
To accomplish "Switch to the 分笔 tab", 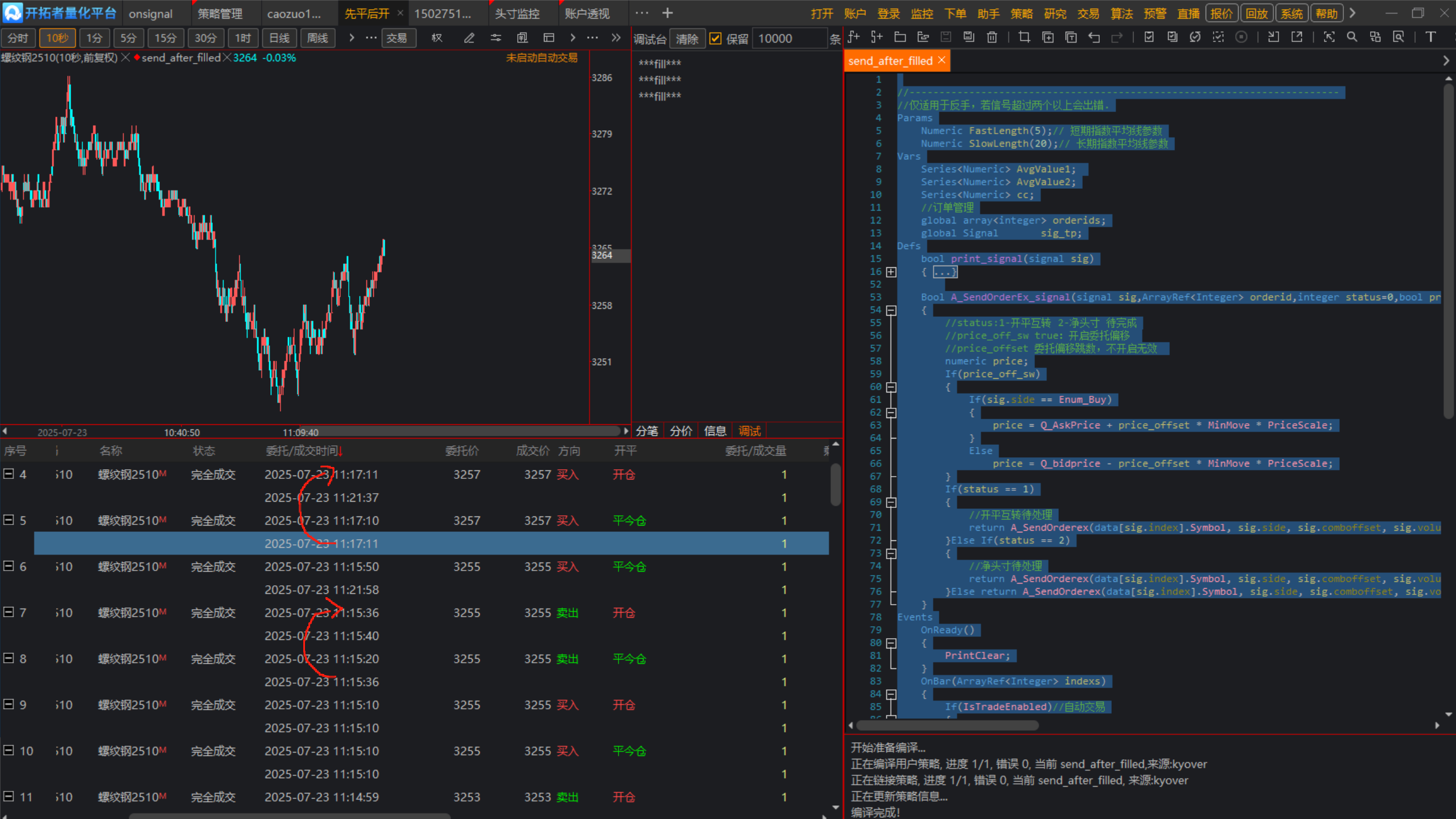I will [x=647, y=431].
